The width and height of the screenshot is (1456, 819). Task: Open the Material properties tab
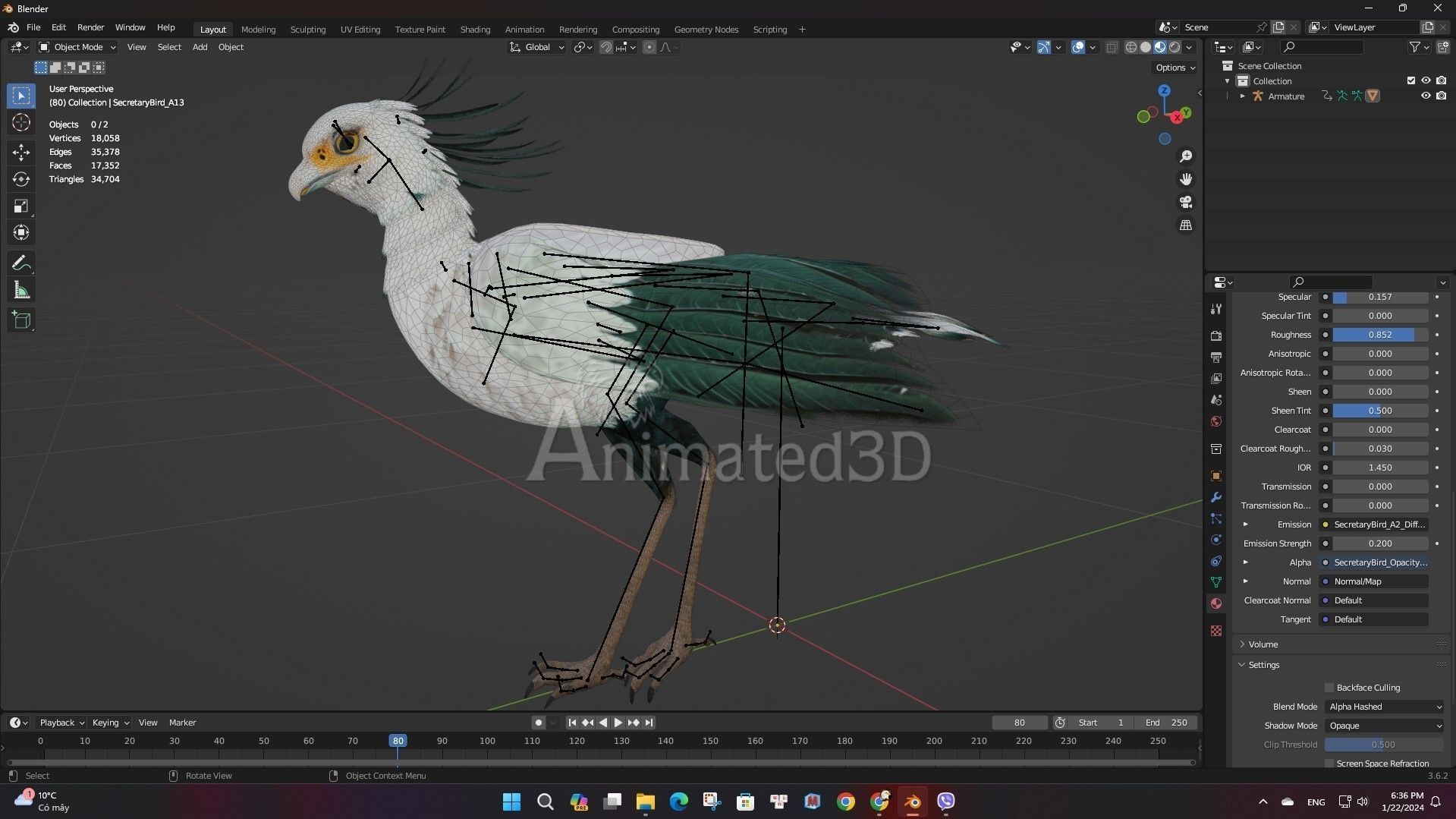click(1216, 603)
